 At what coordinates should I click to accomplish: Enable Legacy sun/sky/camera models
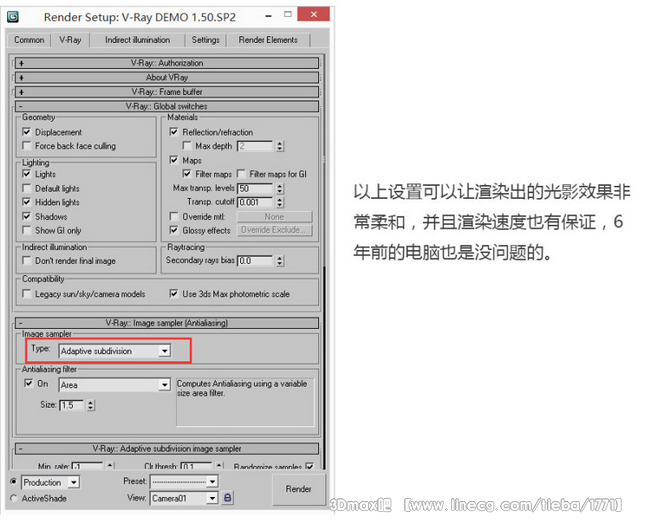click(x=27, y=294)
